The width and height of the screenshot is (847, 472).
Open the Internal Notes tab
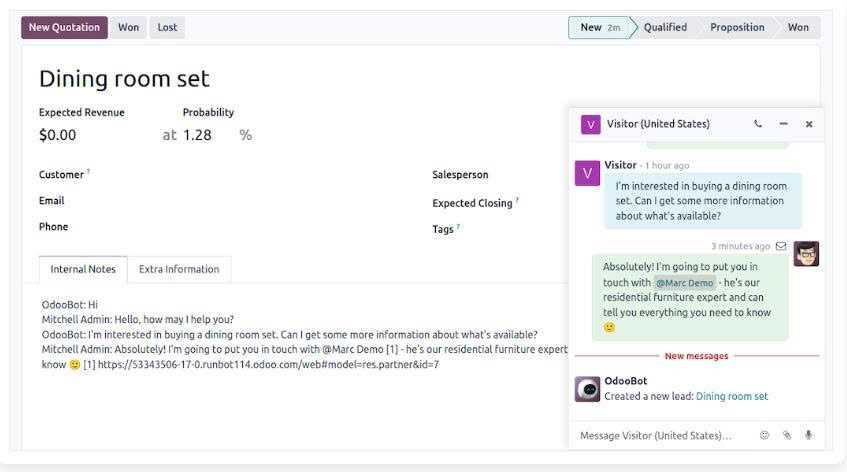click(x=83, y=269)
